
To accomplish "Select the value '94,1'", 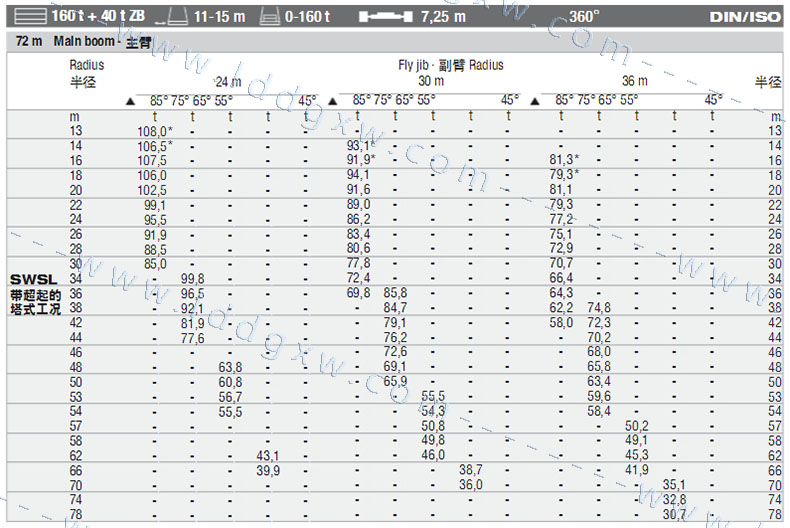I will point(358,175).
